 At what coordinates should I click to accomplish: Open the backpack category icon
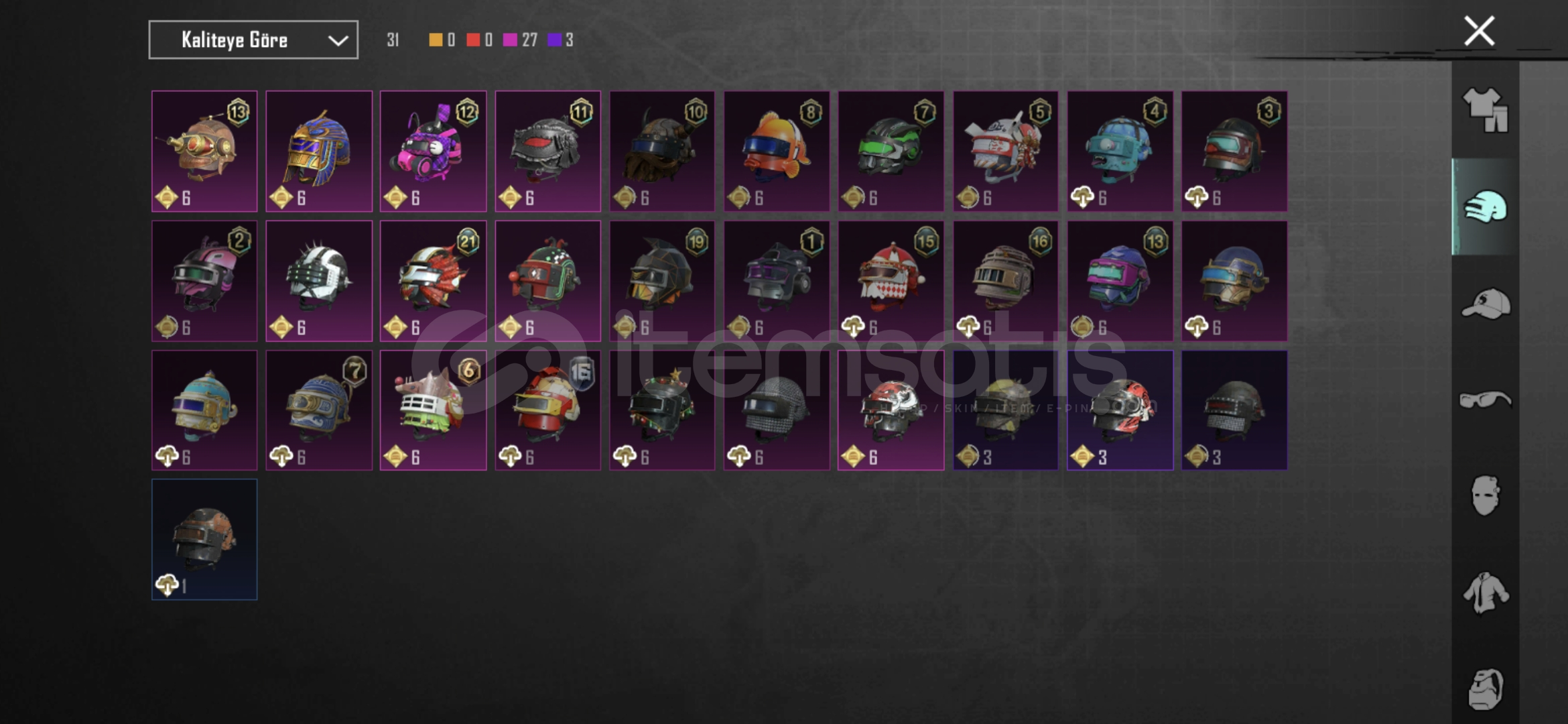point(1486,688)
